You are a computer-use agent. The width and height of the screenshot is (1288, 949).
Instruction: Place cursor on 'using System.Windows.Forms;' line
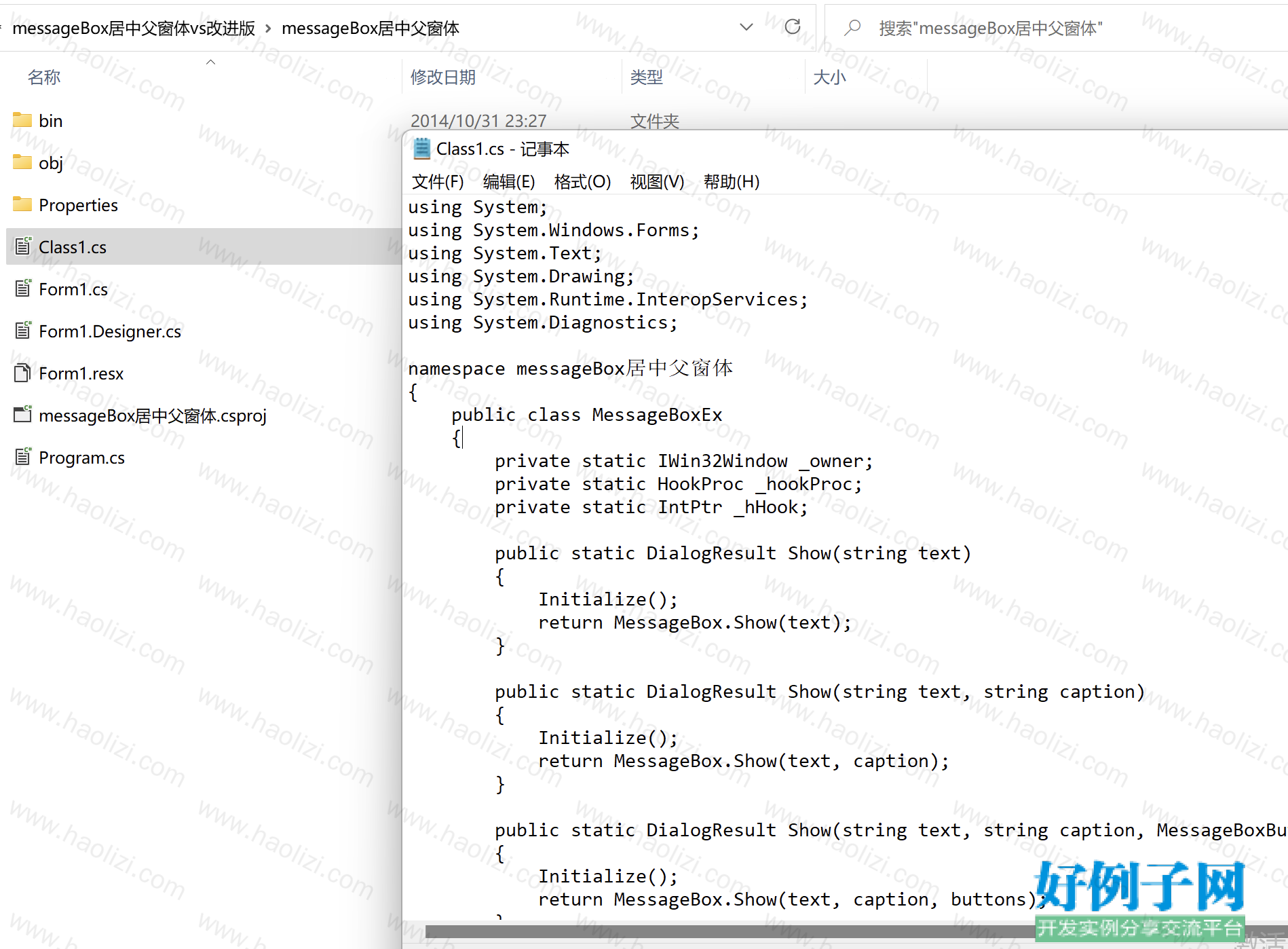click(x=553, y=230)
